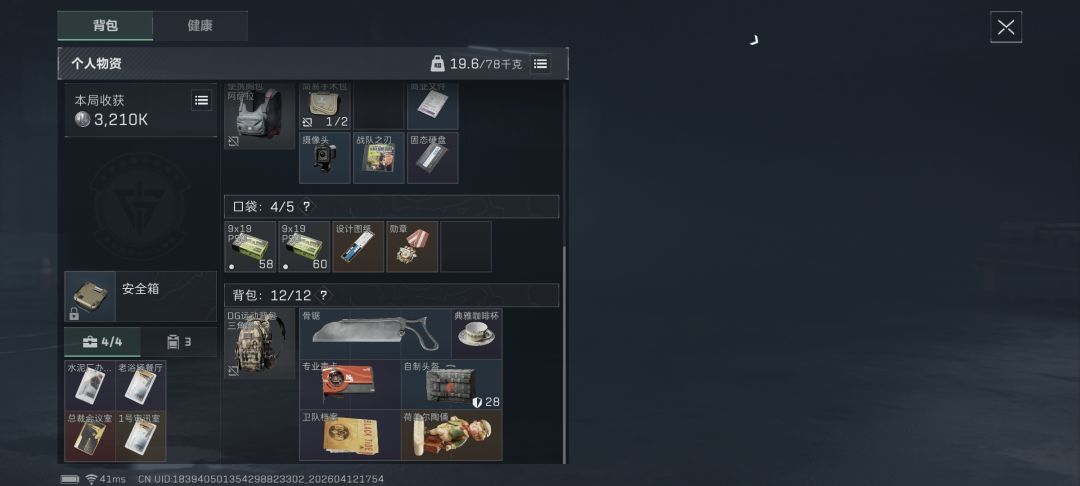Screen dimensions: 1080x486
Task: Open the 本局收获 list menu icon
Action: point(201,101)
